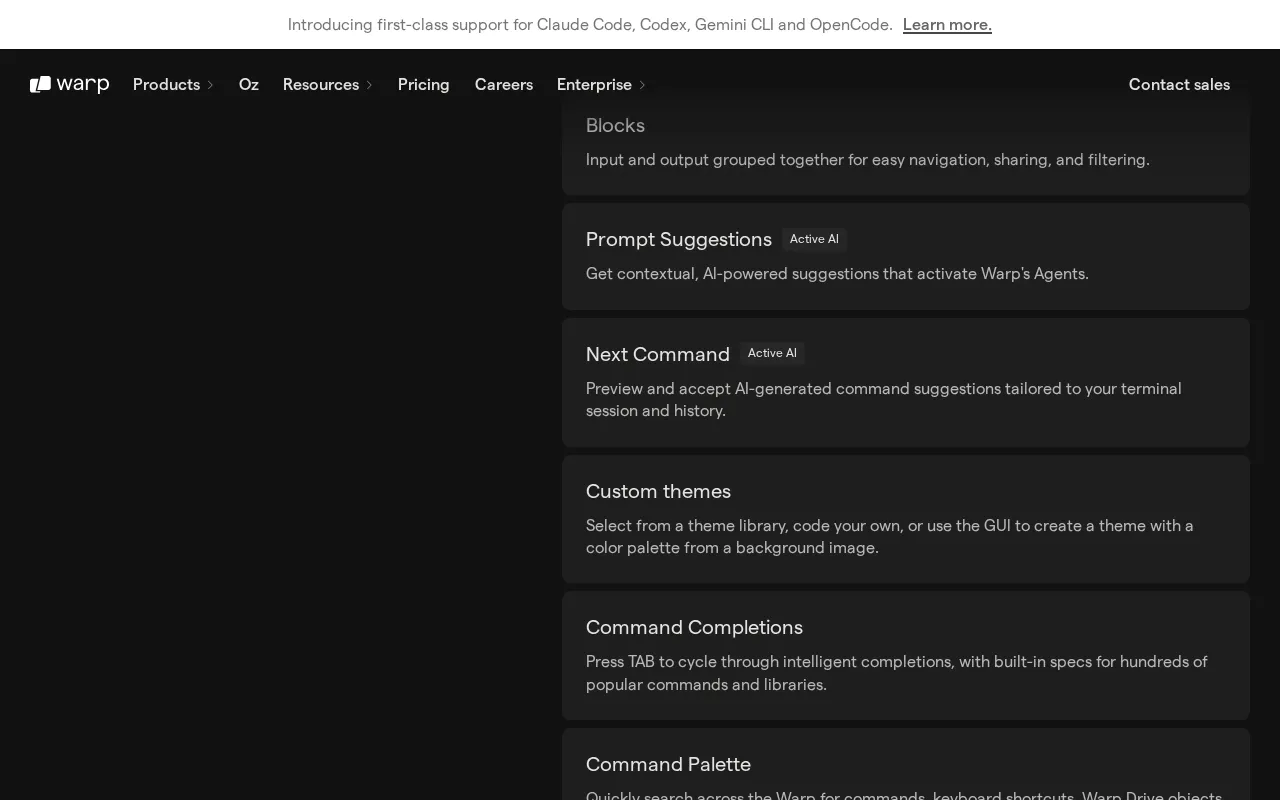Open the Enterprise menu
Viewport: 1280px width, 800px height.
pyautogui.click(x=594, y=84)
